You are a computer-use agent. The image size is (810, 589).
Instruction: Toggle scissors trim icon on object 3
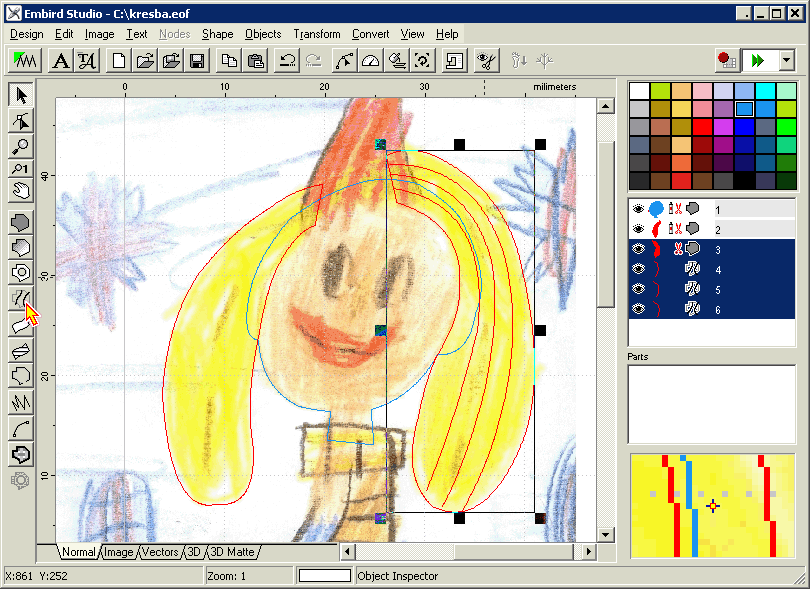[678, 249]
